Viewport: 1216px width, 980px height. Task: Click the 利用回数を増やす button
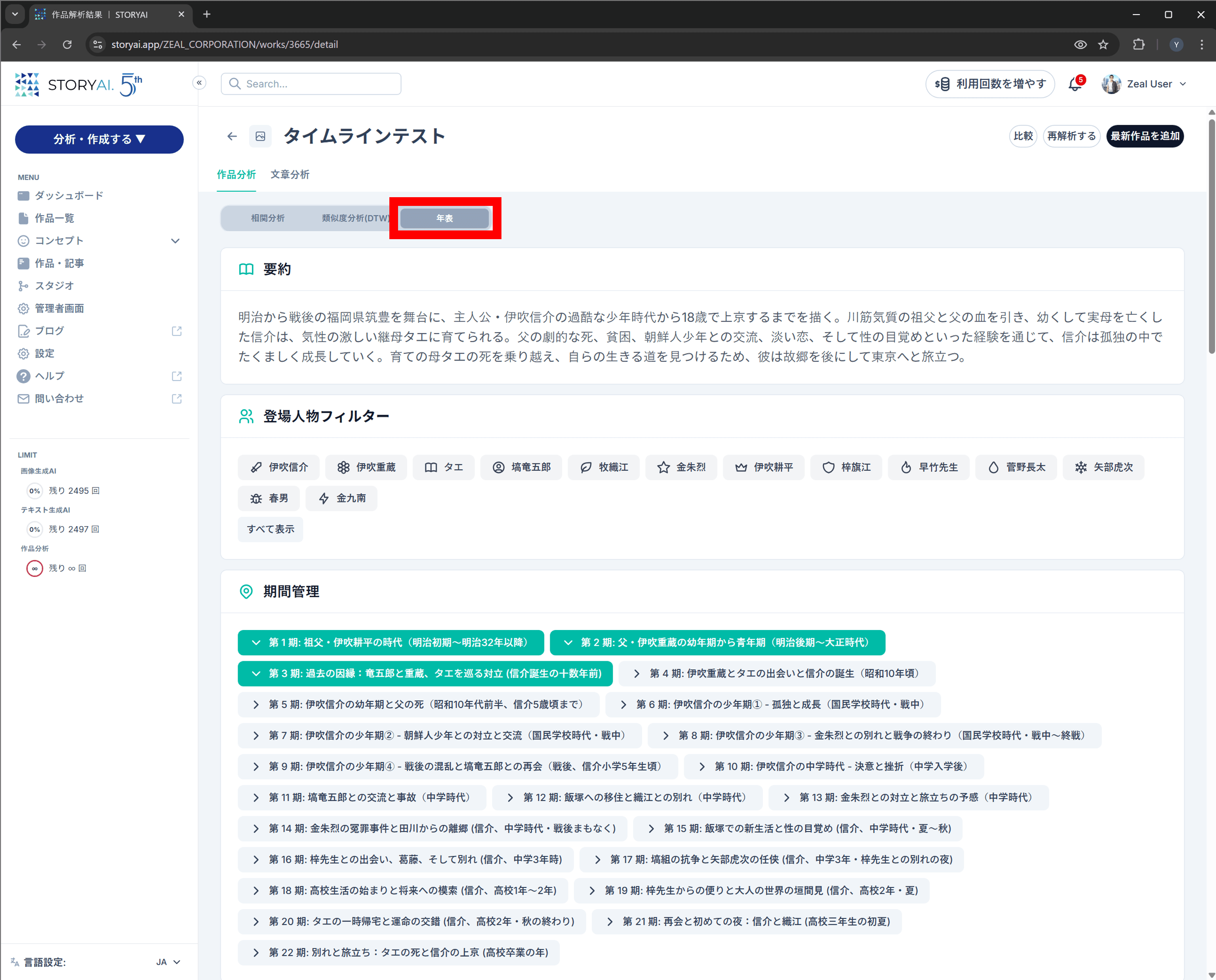click(990, 84)
